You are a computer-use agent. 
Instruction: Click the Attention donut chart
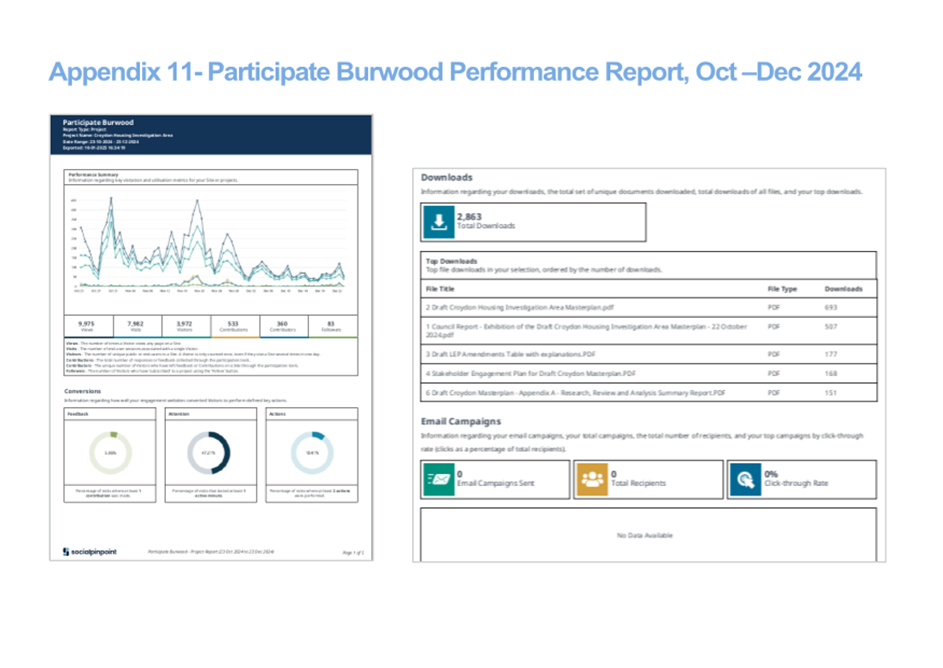[x=208, y=453]
